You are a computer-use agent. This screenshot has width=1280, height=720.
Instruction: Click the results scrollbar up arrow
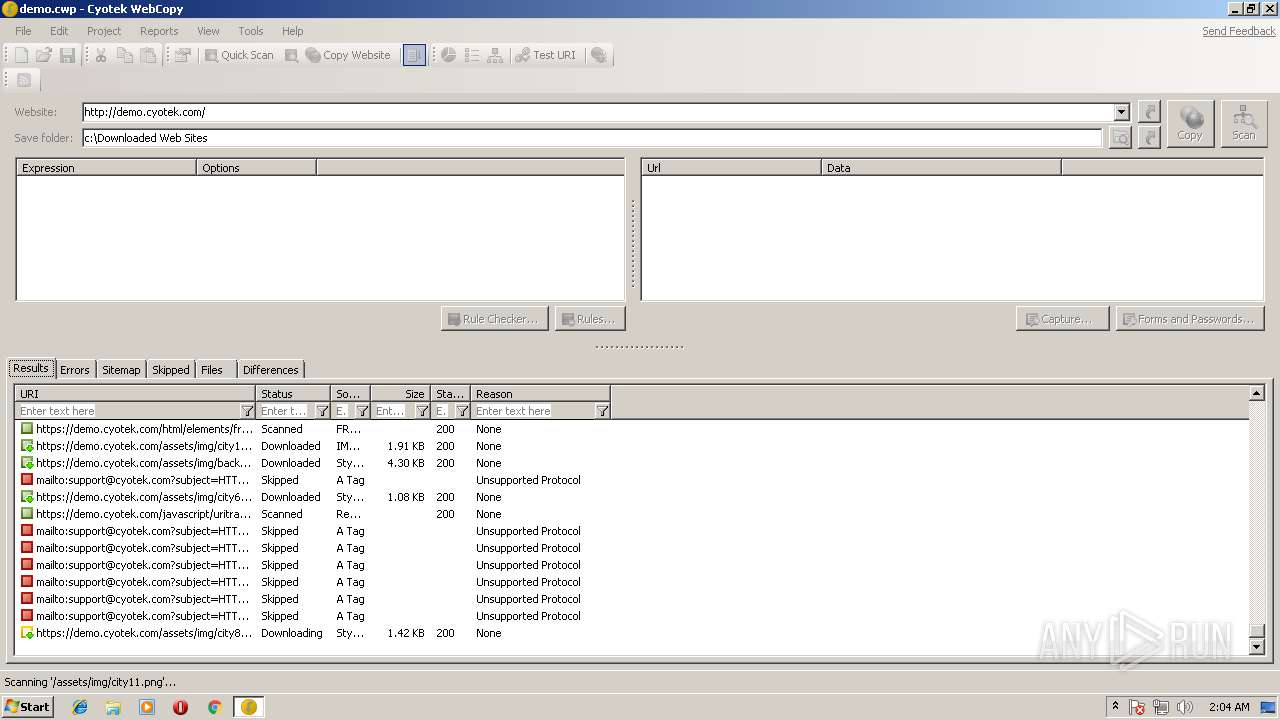(x=1257, y=393)
